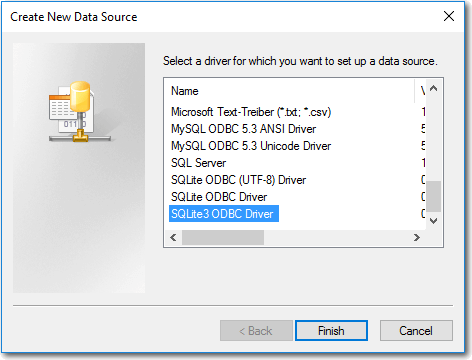
Task: Select the Microsoft Text-Treiber driver
Action: tap(251, 112)
